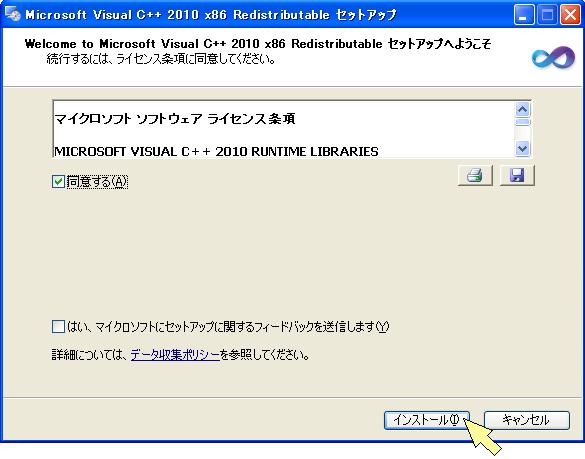The height and width of the screenshot is (459, 585).
Task: Enable sending setup feedback to Microsoft checkbox
Action: (58, 327)
